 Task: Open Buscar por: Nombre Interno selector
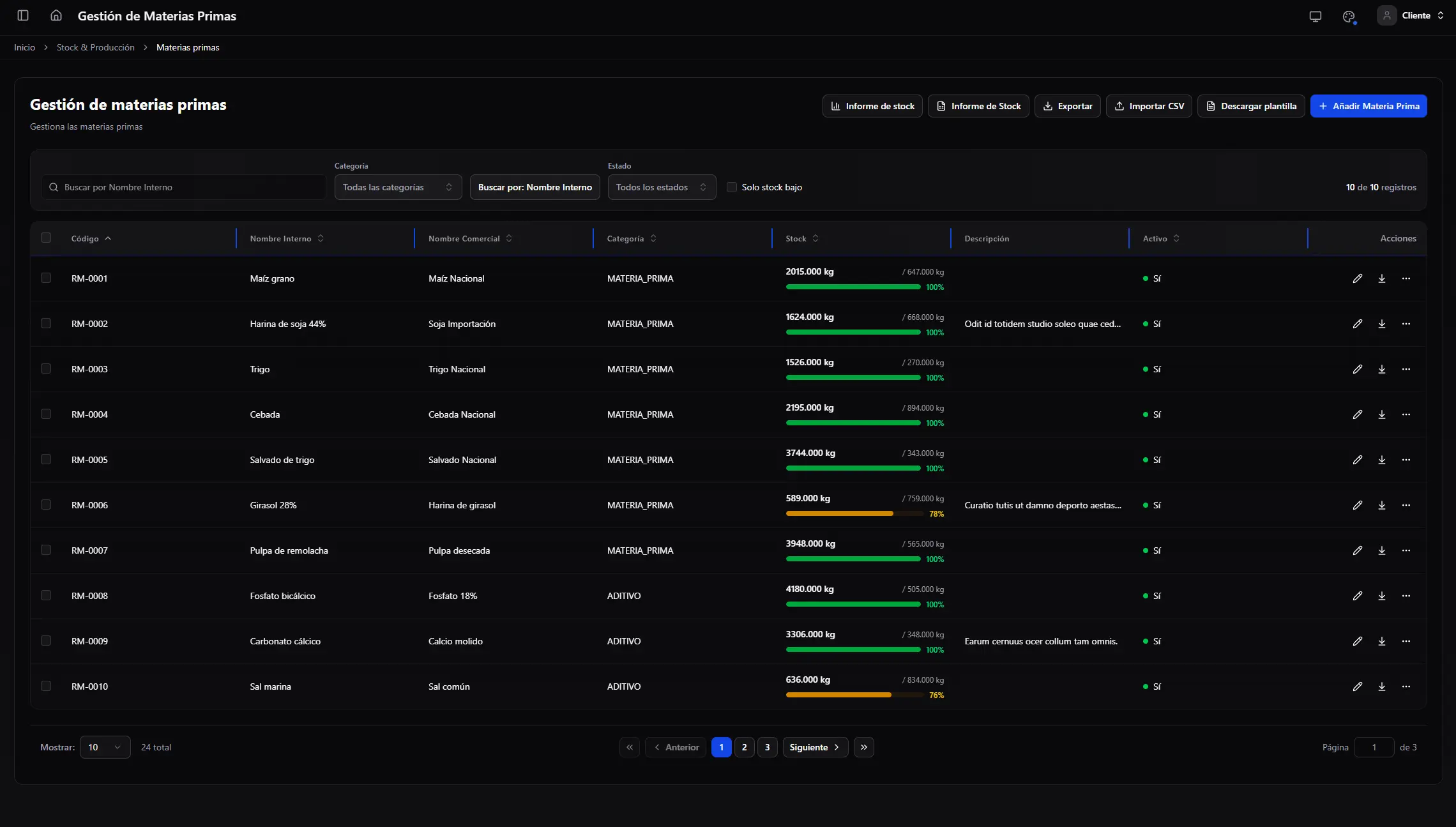535,187
